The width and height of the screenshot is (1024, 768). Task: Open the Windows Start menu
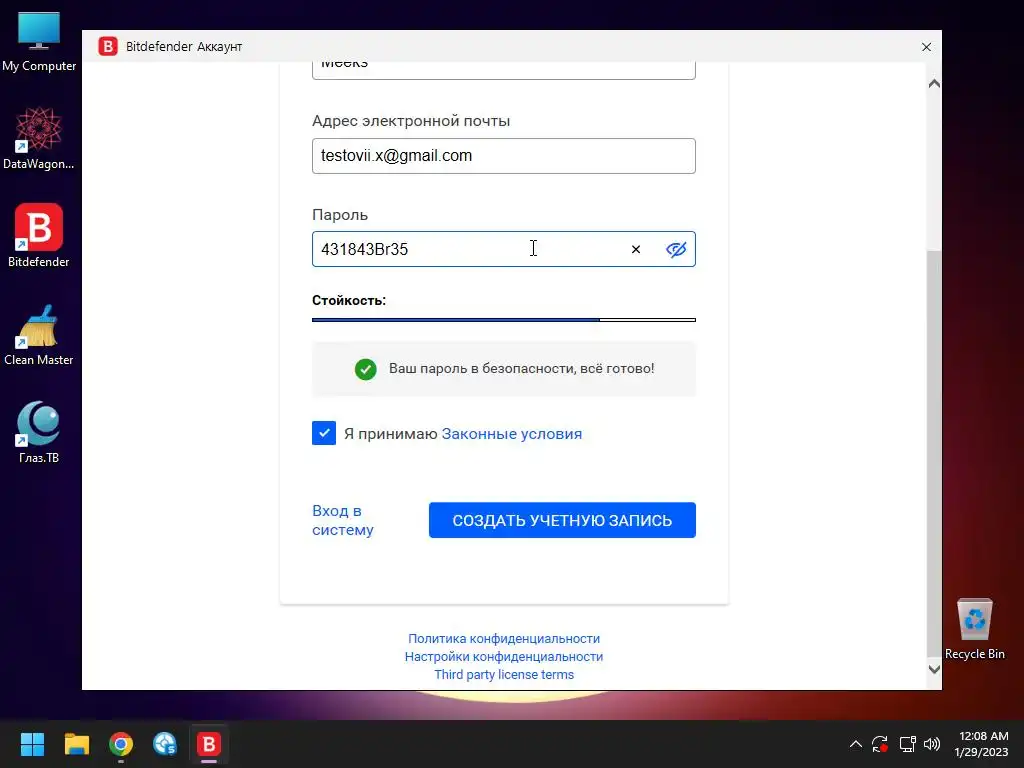pos(32,744)
